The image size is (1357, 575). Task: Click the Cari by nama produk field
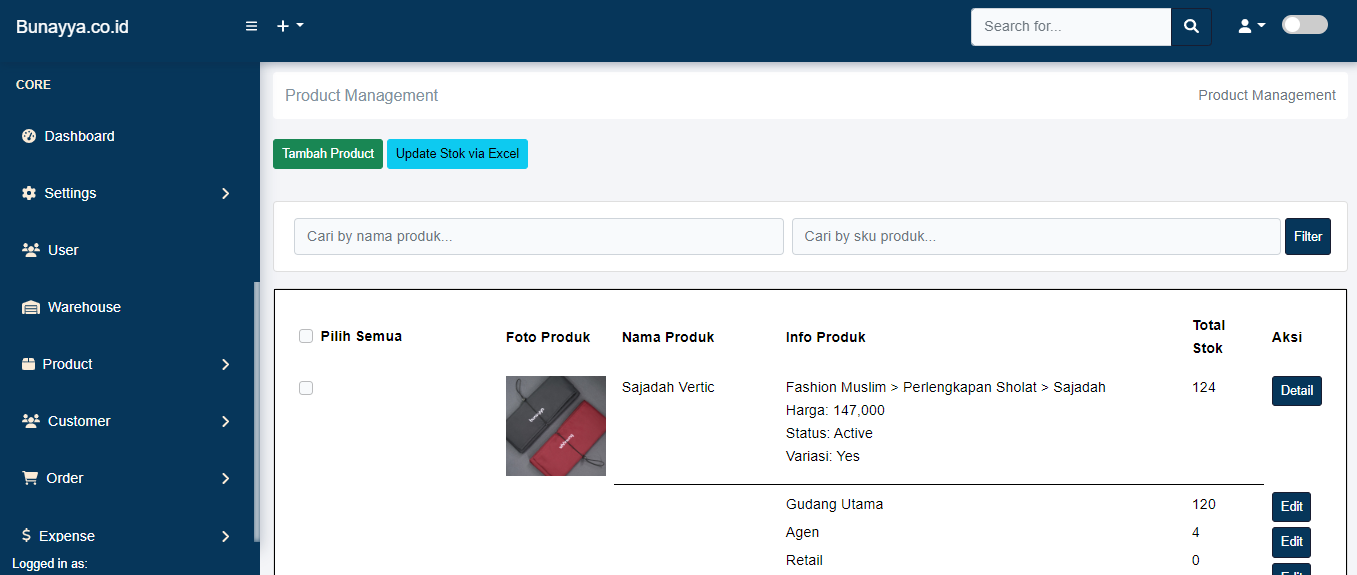click(538, 237)
